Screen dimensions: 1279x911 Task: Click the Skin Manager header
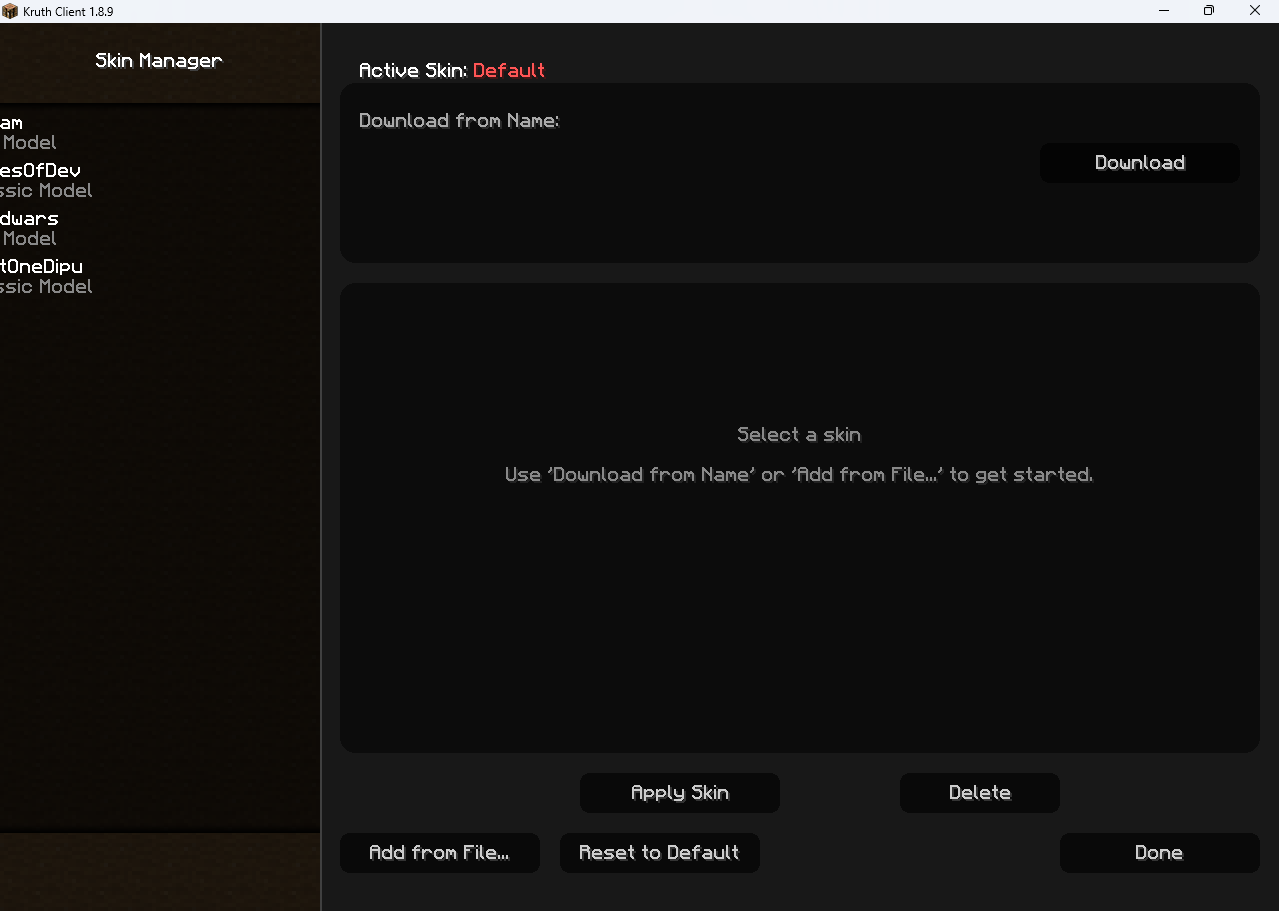pos(159,61)
